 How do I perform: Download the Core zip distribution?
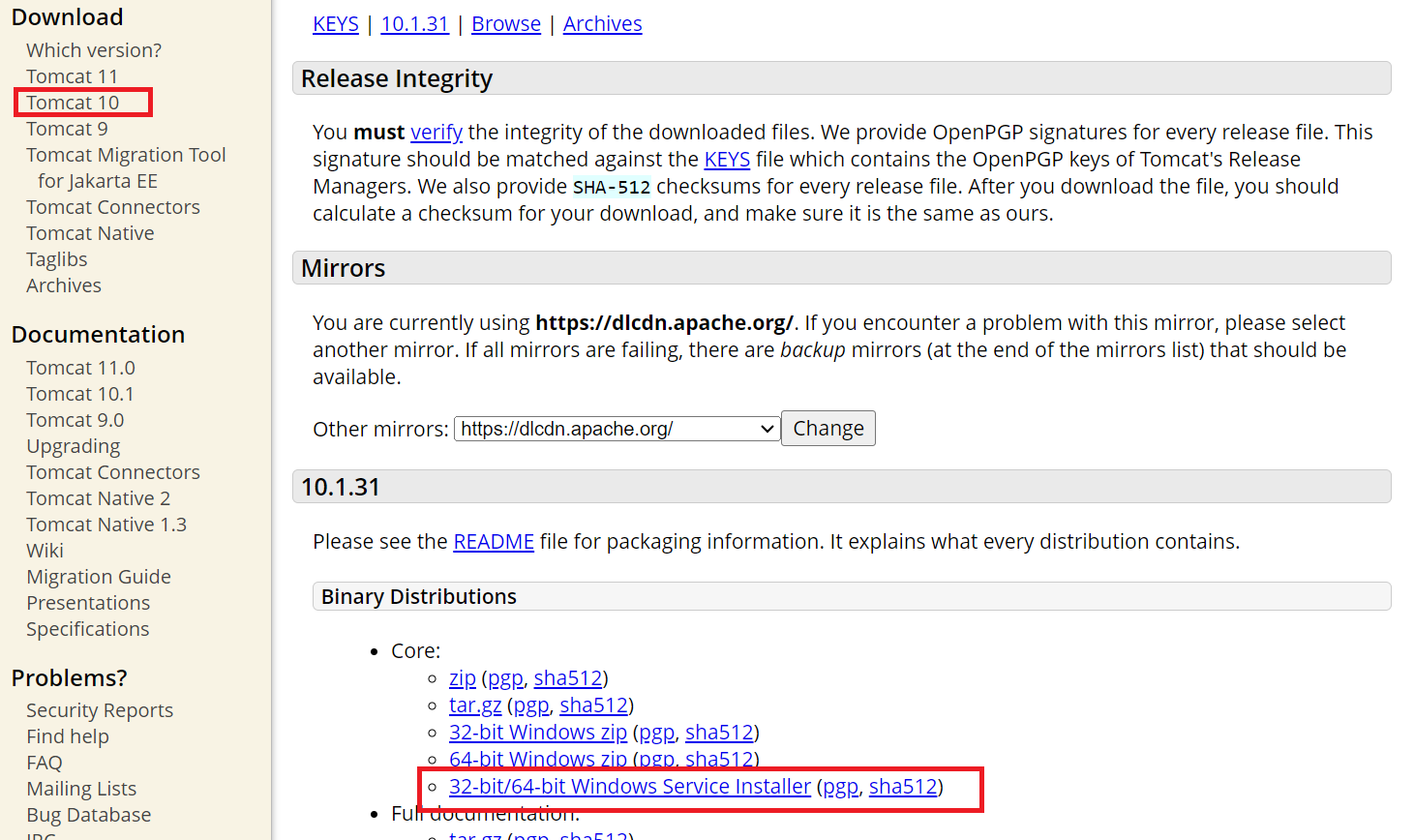click(x=463, y=678)
